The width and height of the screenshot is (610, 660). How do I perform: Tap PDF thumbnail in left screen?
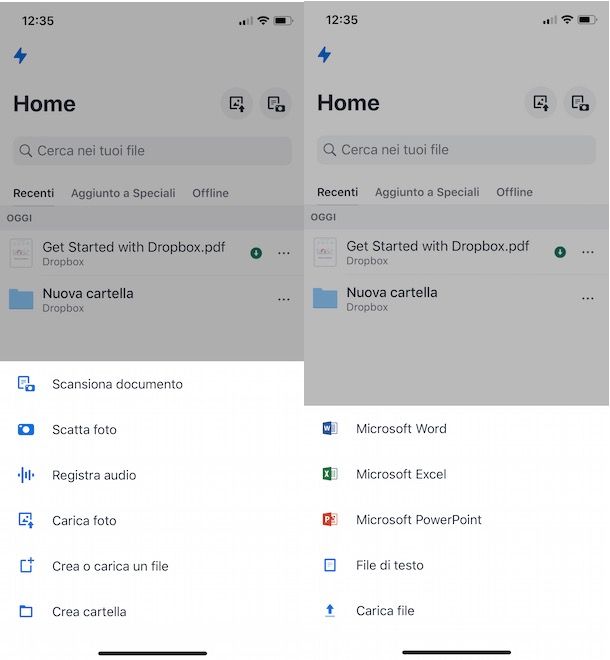coord(21,253)
